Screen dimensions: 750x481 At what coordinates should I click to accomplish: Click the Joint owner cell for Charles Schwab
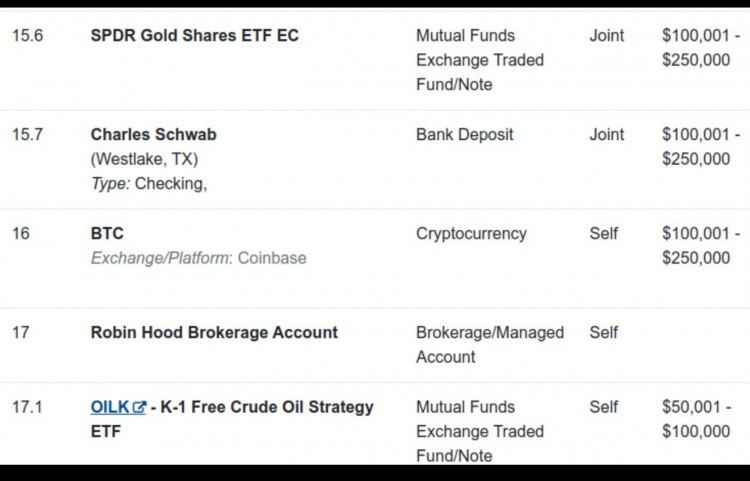pos(607,134)
